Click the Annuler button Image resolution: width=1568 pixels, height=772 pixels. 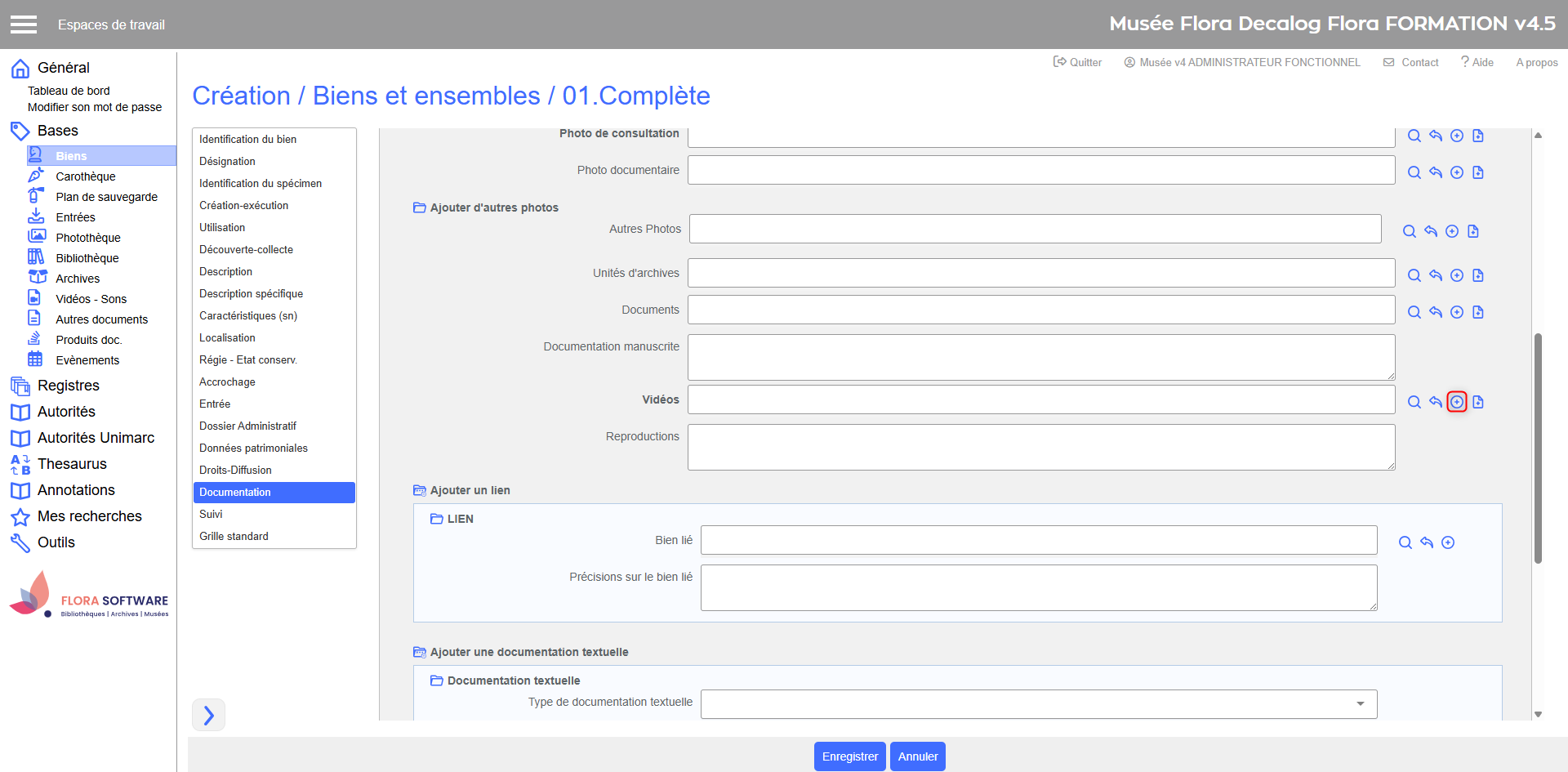click(917, 756)
